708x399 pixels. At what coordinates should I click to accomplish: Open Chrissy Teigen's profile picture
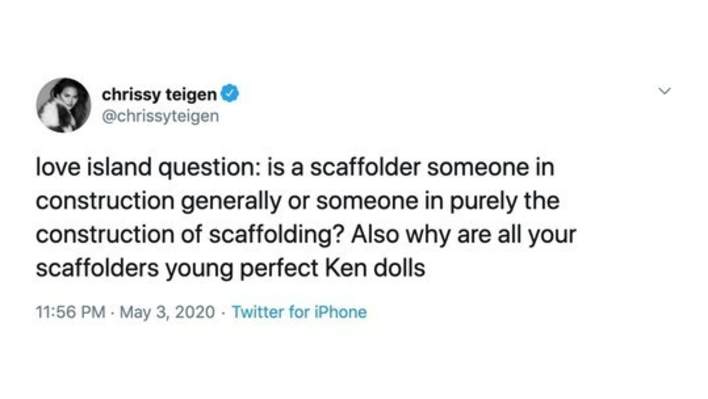(64, 105)
